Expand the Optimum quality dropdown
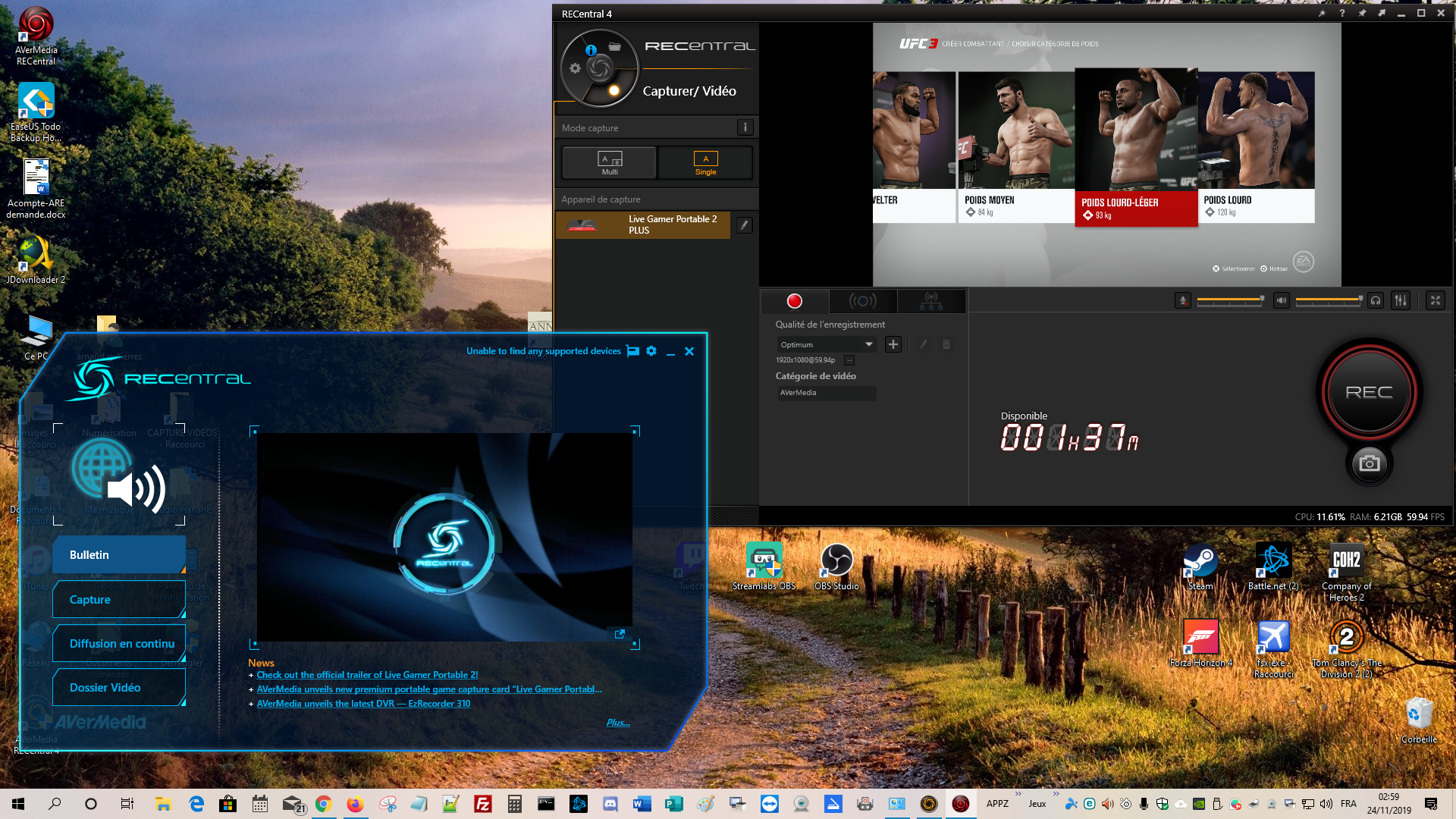Viewport: 1456px width, 819px height. click(869, 344)
